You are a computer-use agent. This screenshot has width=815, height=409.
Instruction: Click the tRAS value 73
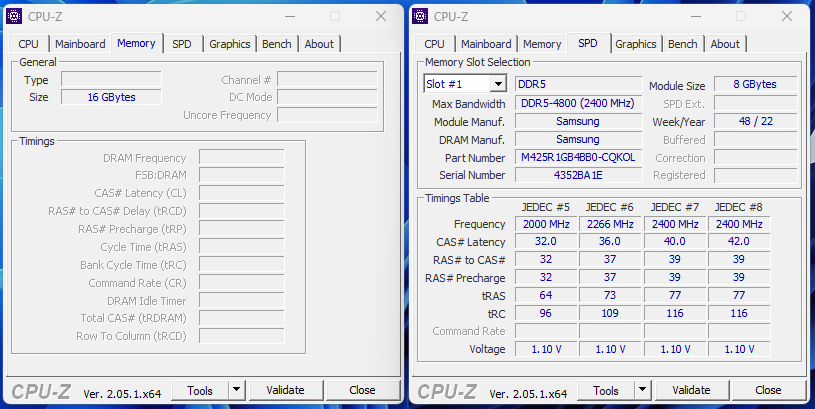pyautogui.click(x=610, y=295)
